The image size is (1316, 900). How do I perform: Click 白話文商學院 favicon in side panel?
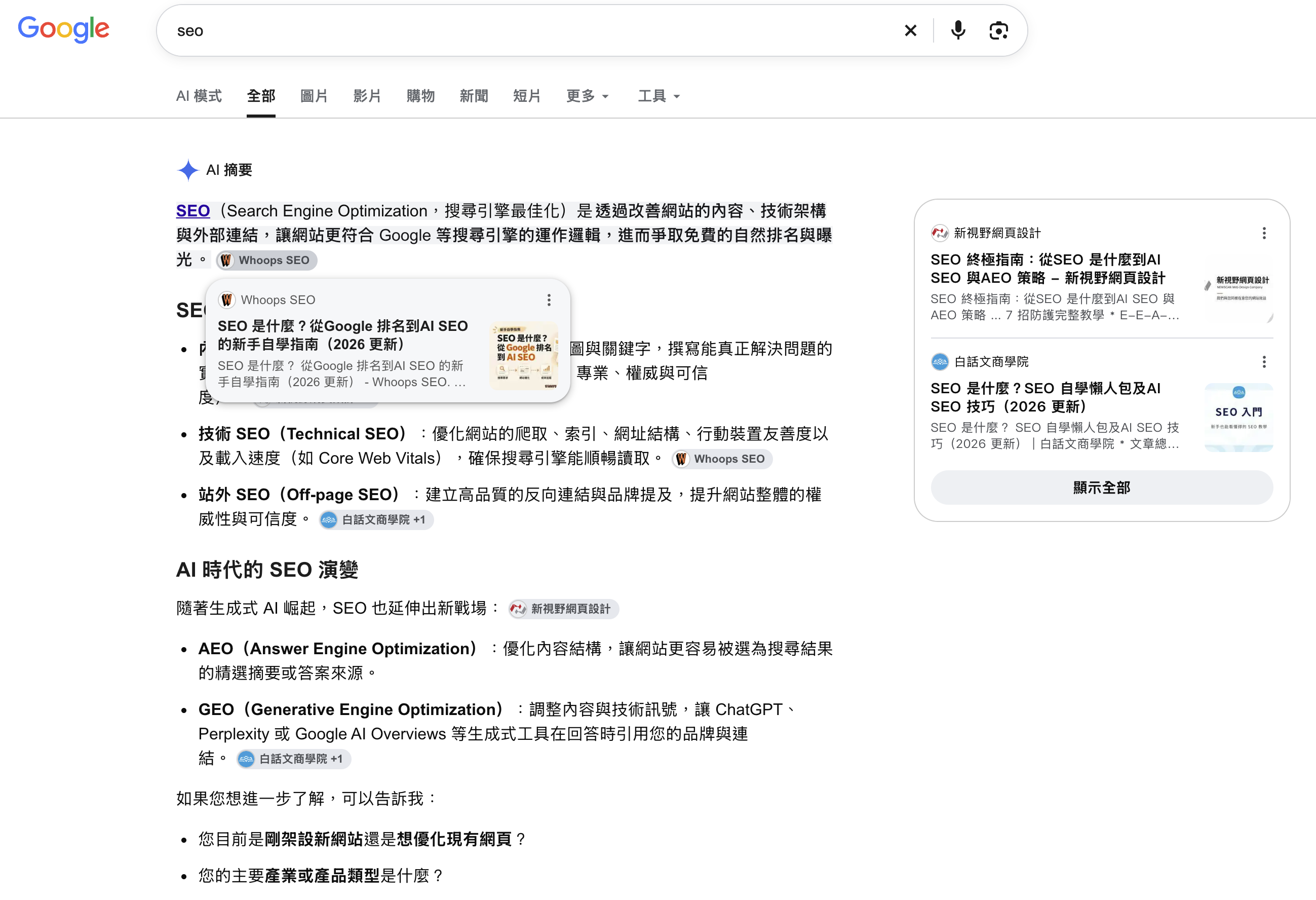pos(940,361)
